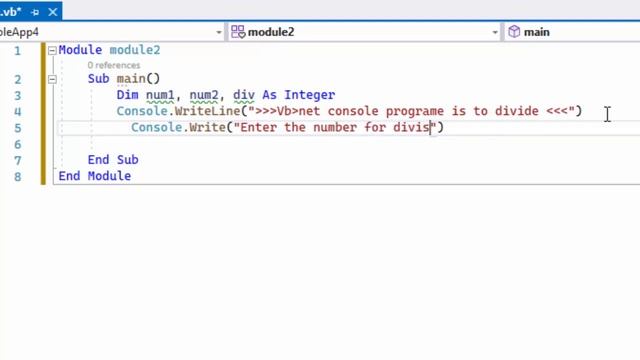
Task: Click 'WriteLine' on line 4
Action: click(x=207, y=111)
